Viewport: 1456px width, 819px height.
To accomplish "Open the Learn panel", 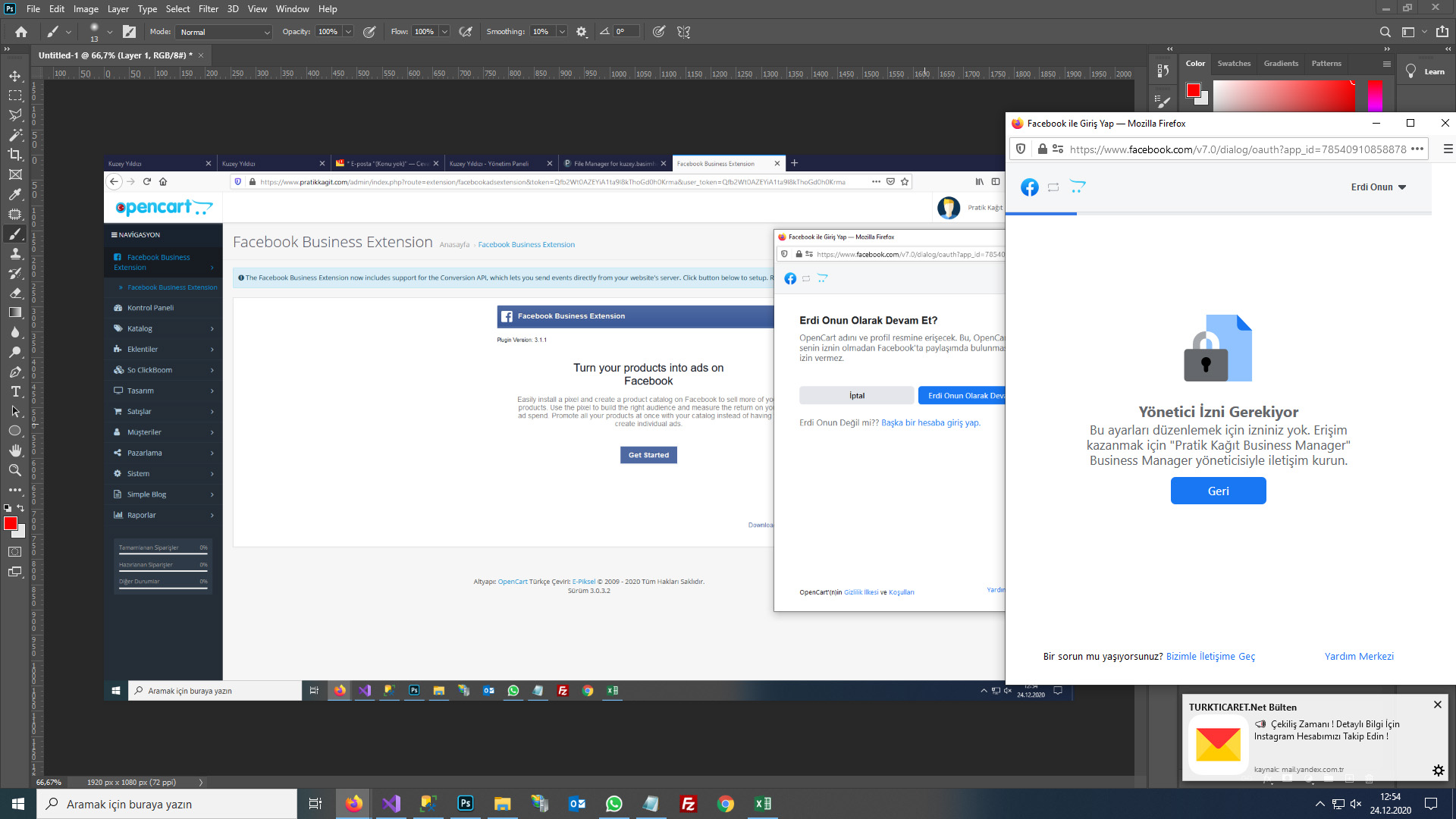I will tap(1425, 72).
